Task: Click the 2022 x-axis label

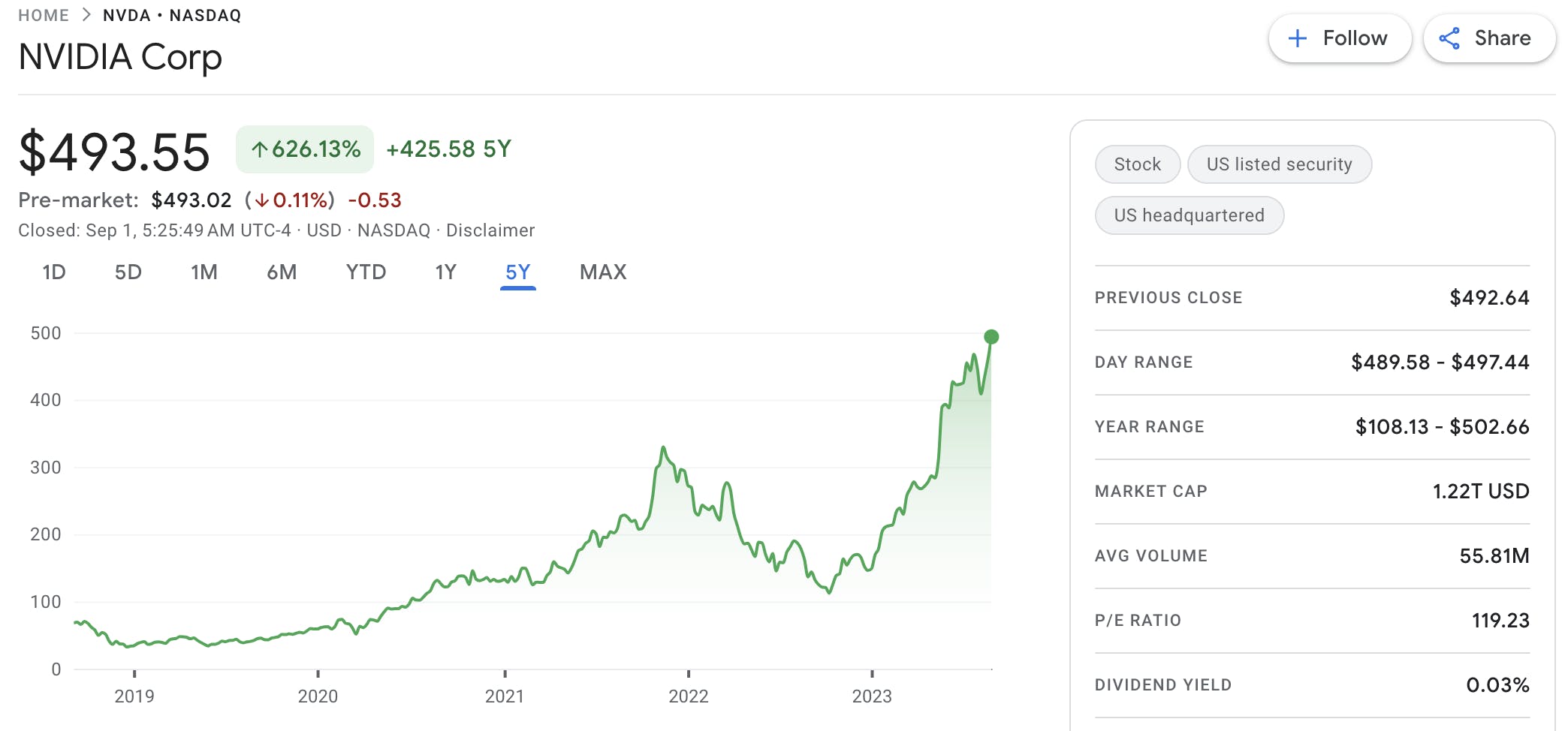Action: point(689,696)
